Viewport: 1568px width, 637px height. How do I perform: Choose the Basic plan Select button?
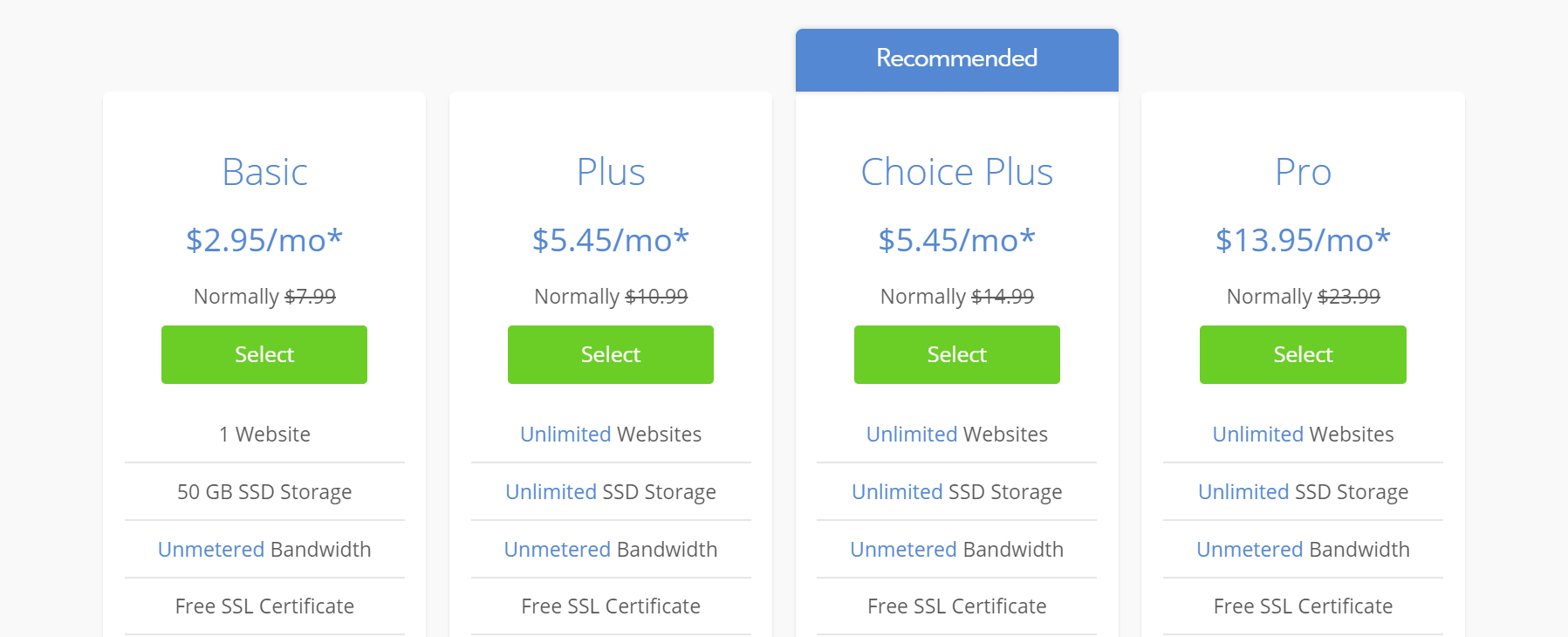264,354
